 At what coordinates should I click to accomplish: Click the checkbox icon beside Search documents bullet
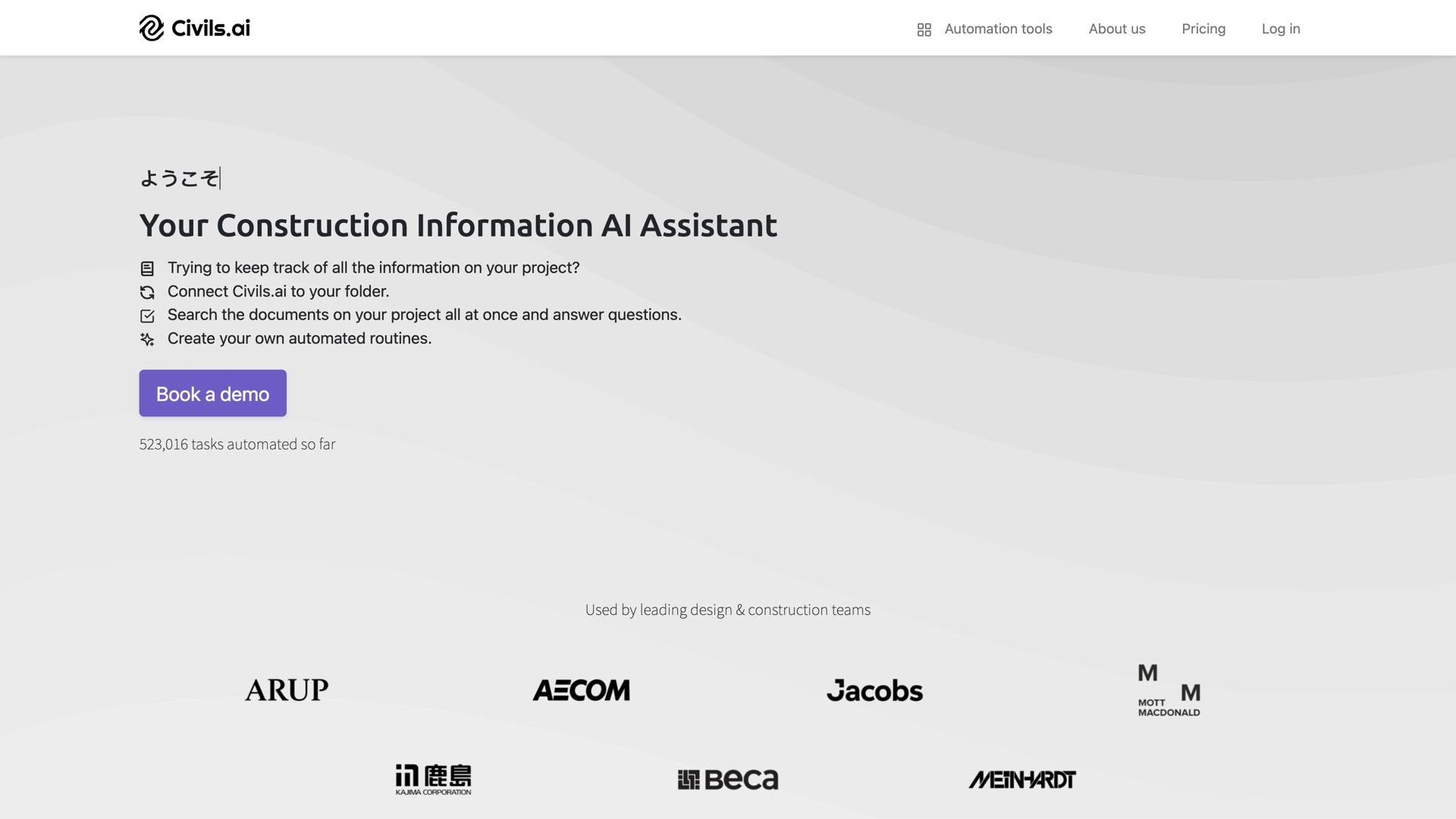tap(146, 315)
